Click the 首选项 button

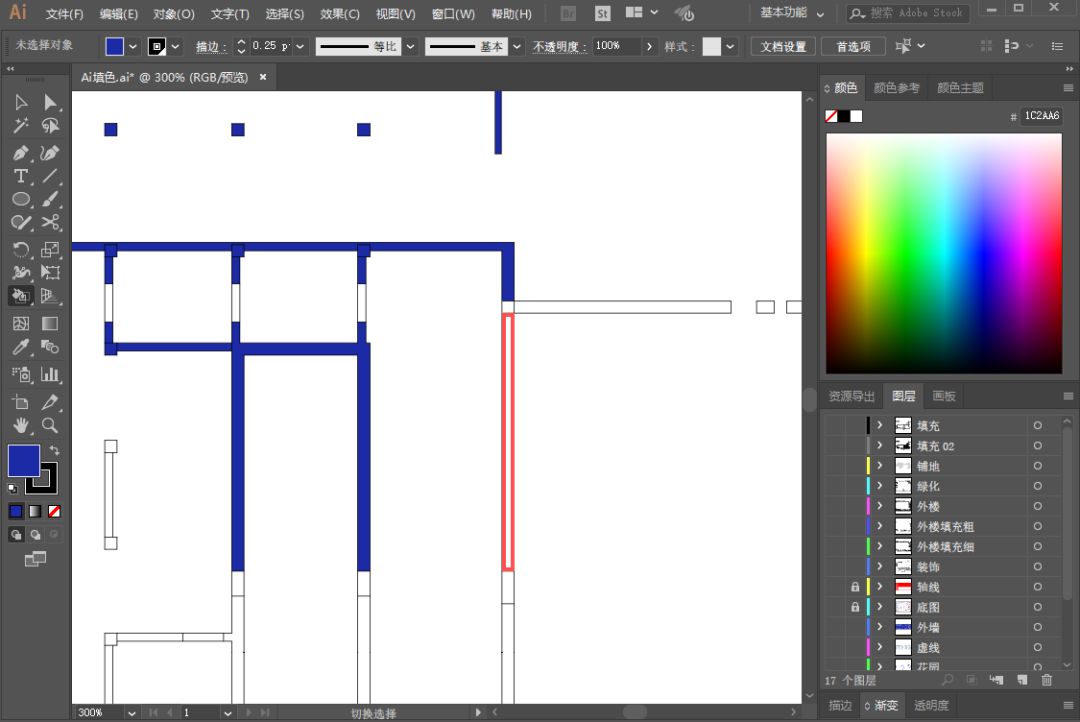pos(853,46)
